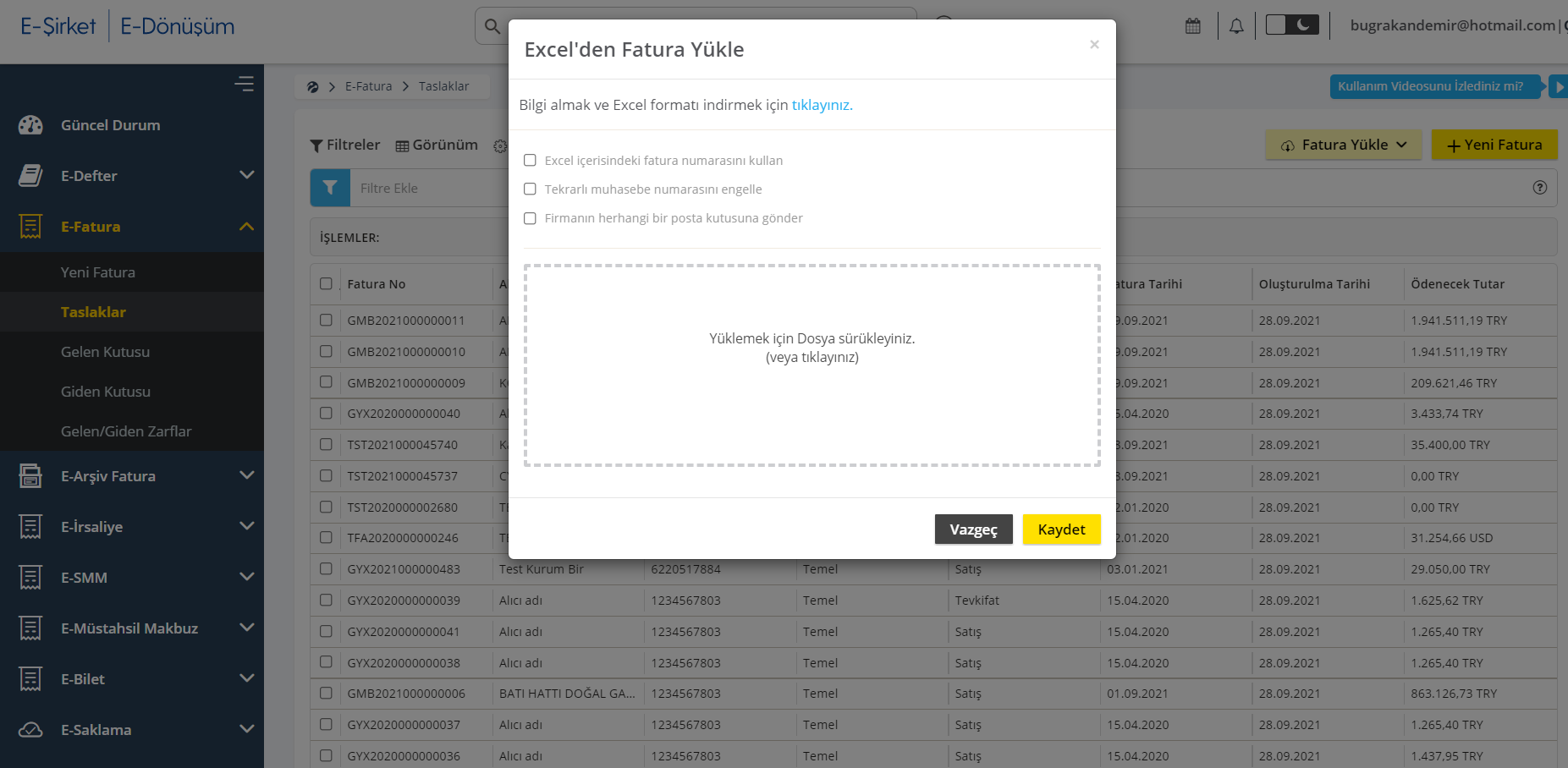
Task: Click the E-Defter book icon
Action: coord(30,176)
